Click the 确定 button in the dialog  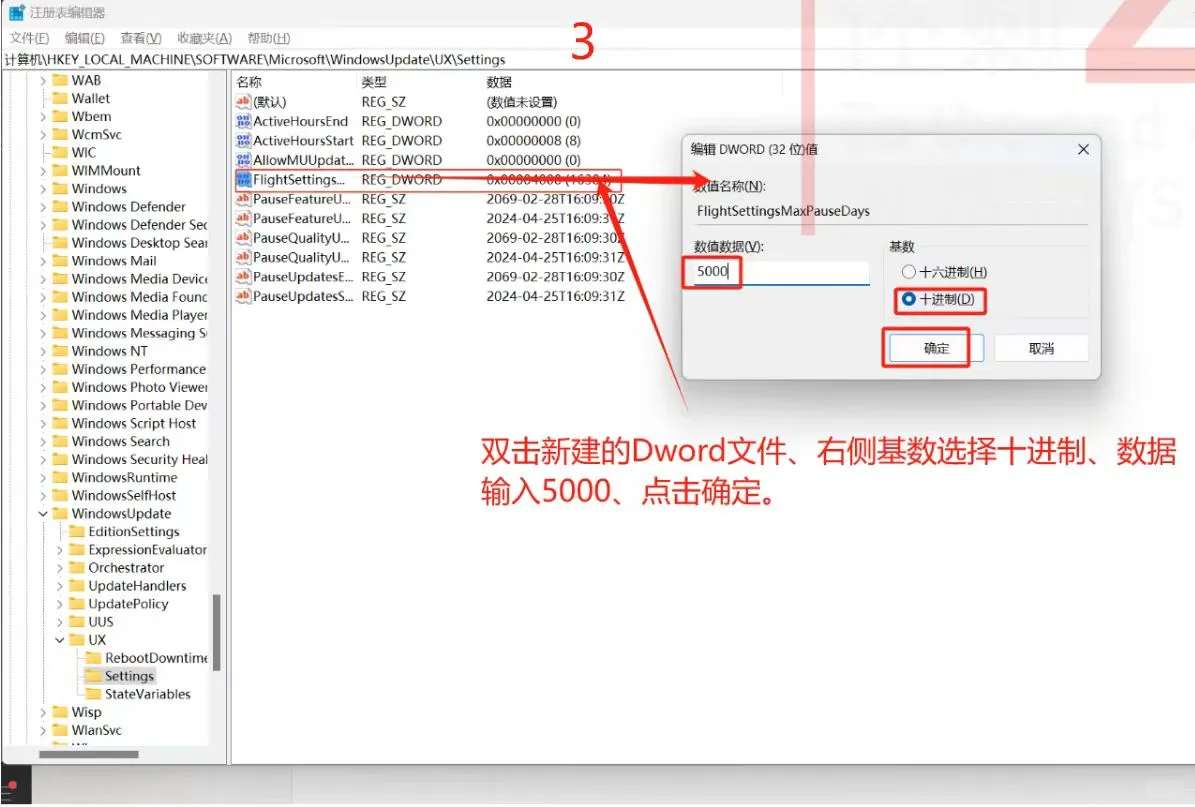click(x=937, y=348)
